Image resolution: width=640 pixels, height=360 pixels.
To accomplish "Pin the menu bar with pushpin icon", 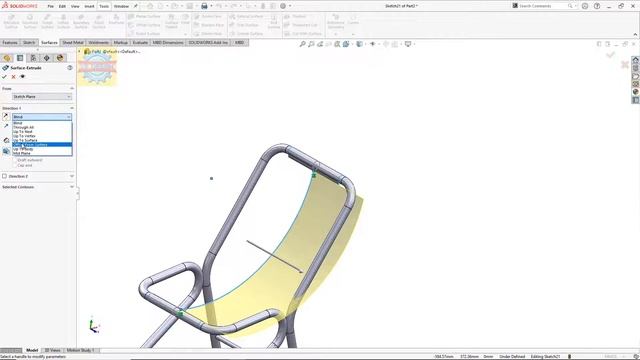I will (136, 6).
